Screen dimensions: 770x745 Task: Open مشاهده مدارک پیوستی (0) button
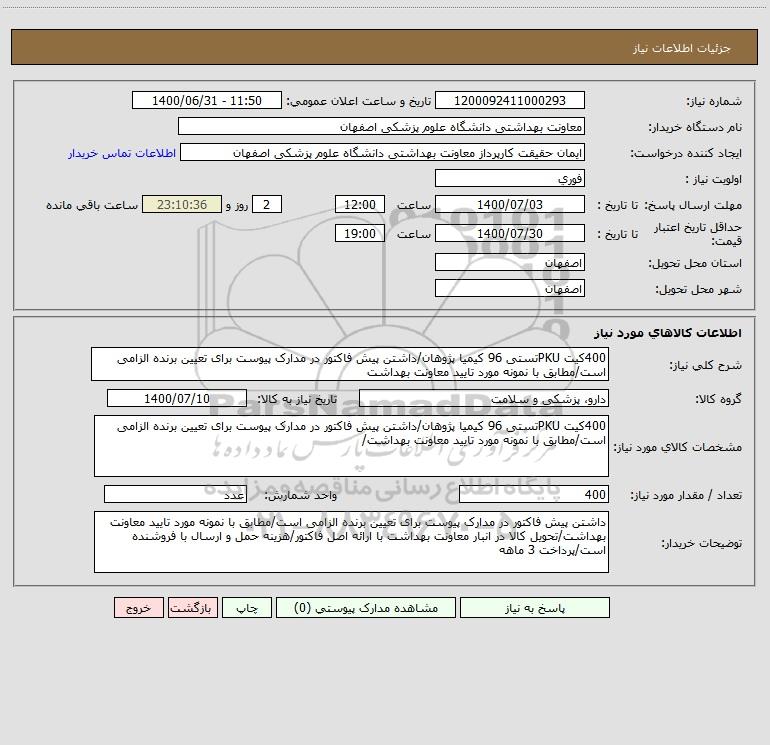366,608
